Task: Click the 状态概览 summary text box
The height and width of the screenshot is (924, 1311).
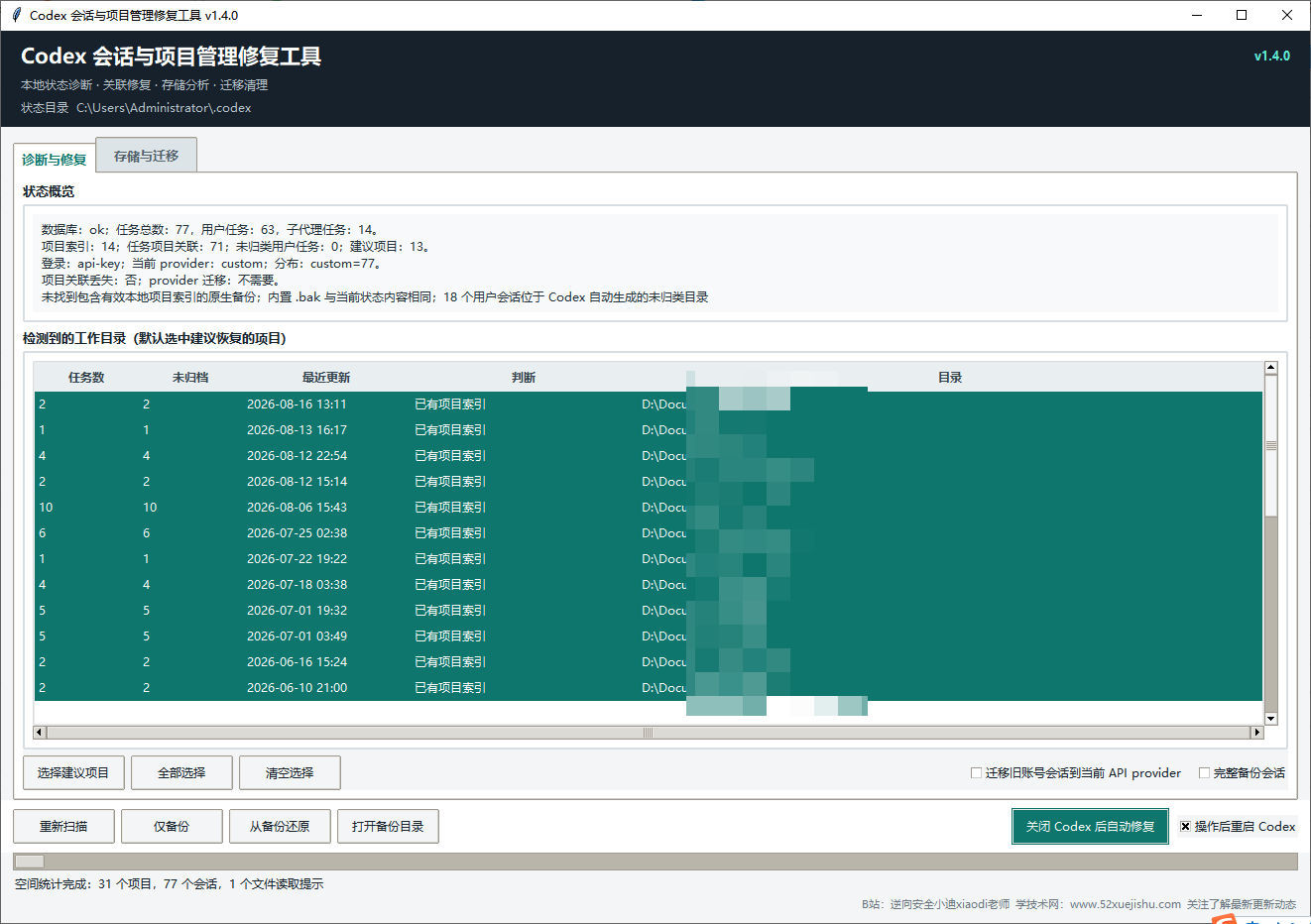Action: point(655,264)
